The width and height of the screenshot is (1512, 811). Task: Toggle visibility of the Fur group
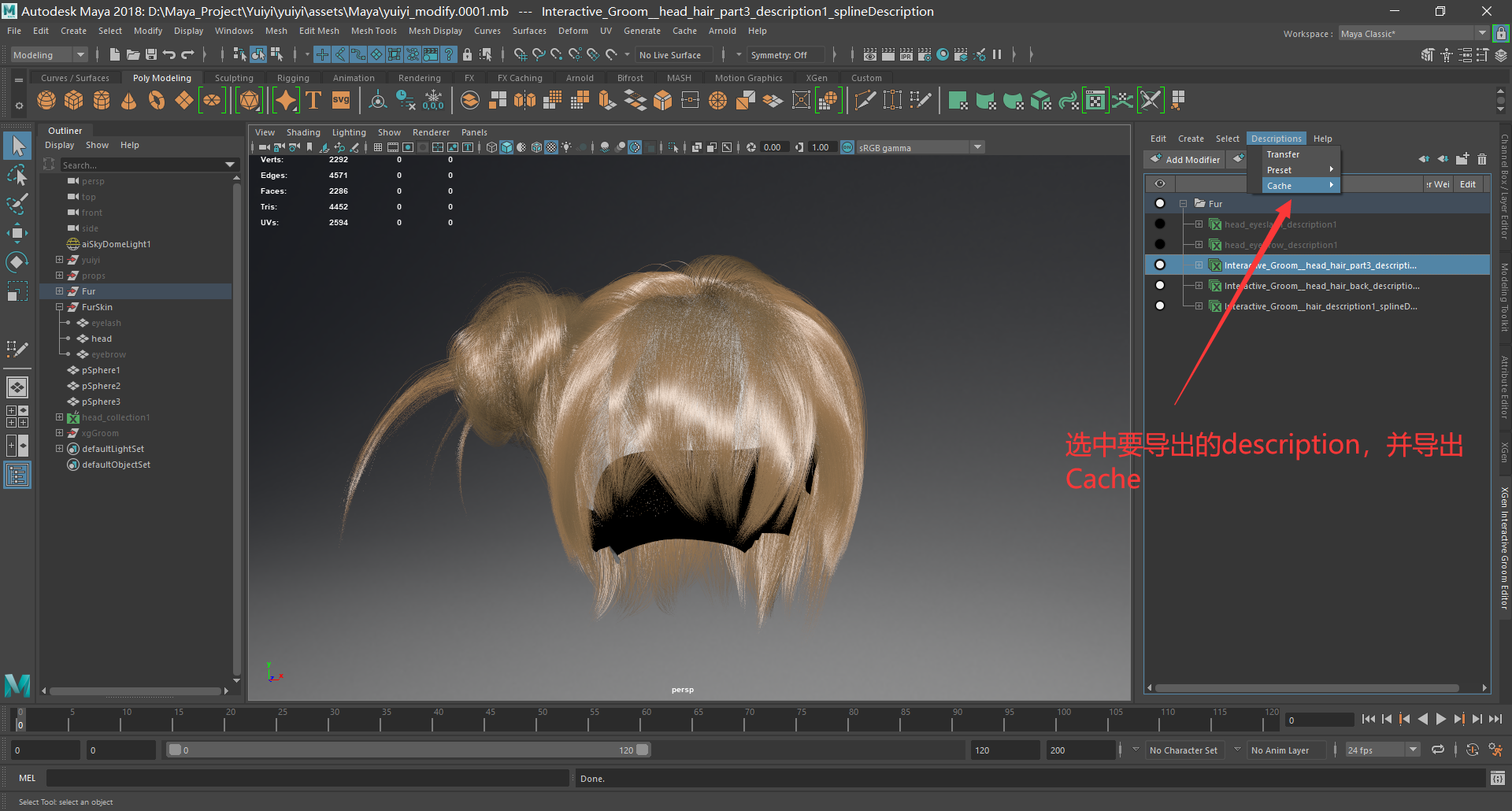pos(1160,203)
